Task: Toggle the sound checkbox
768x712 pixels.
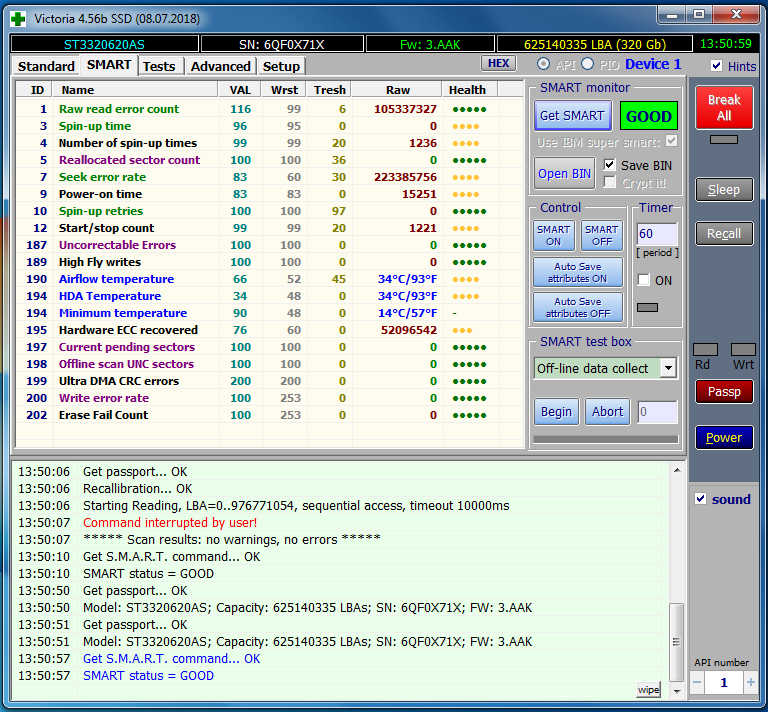Action: click(701, 499)
